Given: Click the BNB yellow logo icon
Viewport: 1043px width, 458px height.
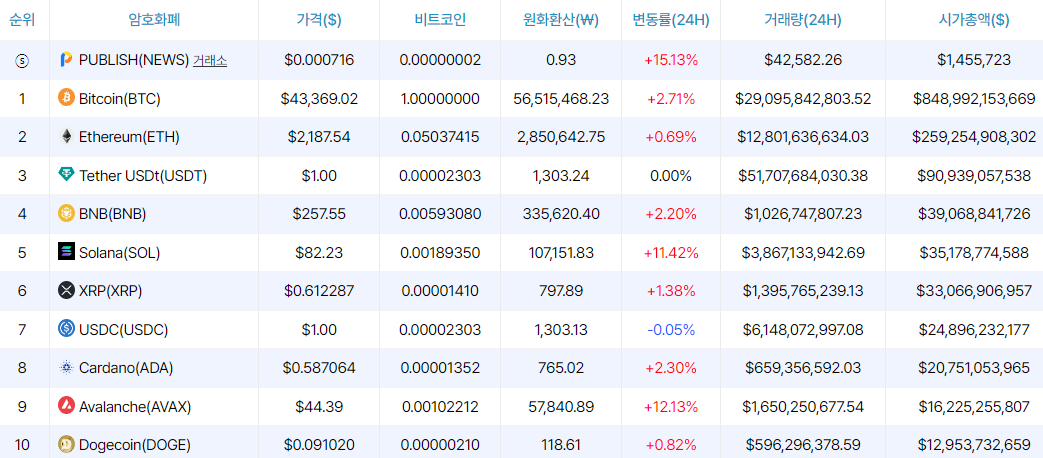Looking at the screenshot, I should click(x=67, y=213).
